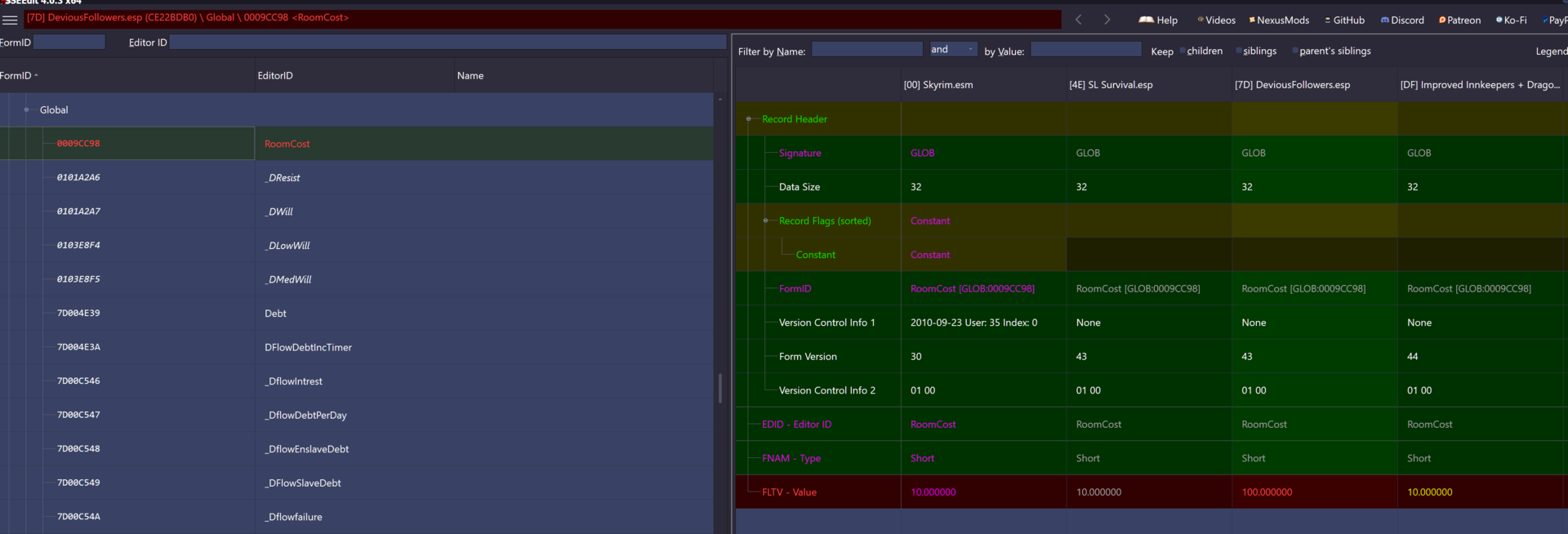Select record 0103E8F4 _DLowWill
The height and width of the screenshot is (534, 1568).
pyautogui.click(x=356, y=245)
